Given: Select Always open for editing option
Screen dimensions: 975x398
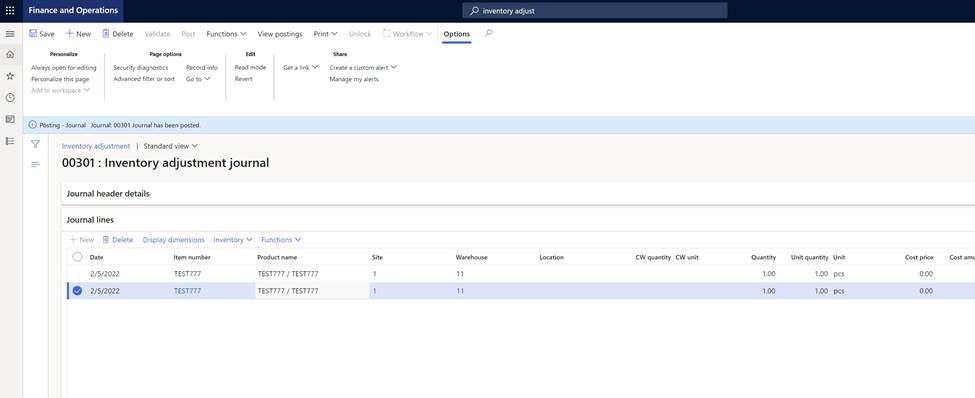Looking at the screenshot, I should point(64,67).
